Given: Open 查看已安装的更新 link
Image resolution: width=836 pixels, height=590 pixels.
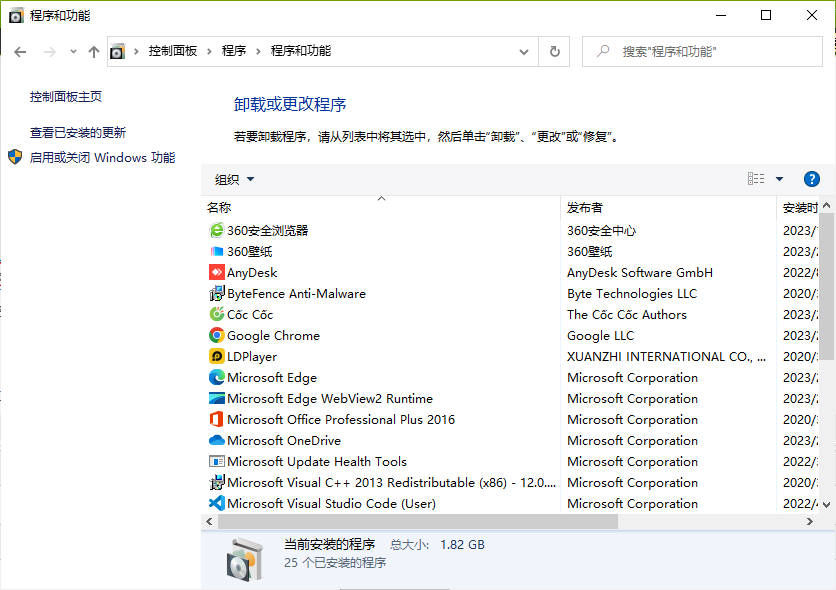Looking at the screenshot, I should tap(78, 132).
